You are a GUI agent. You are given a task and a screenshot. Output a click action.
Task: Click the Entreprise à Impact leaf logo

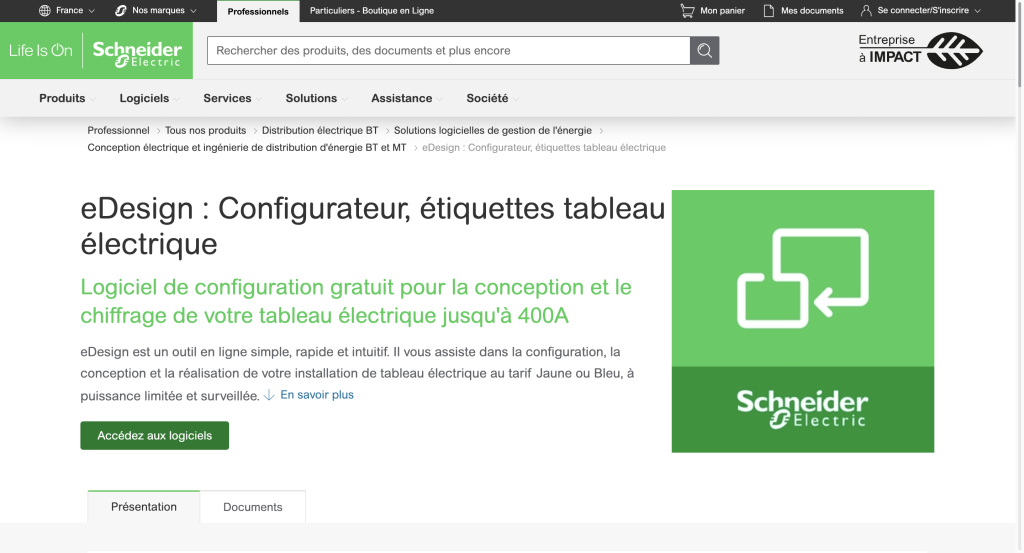click(920, 50)
